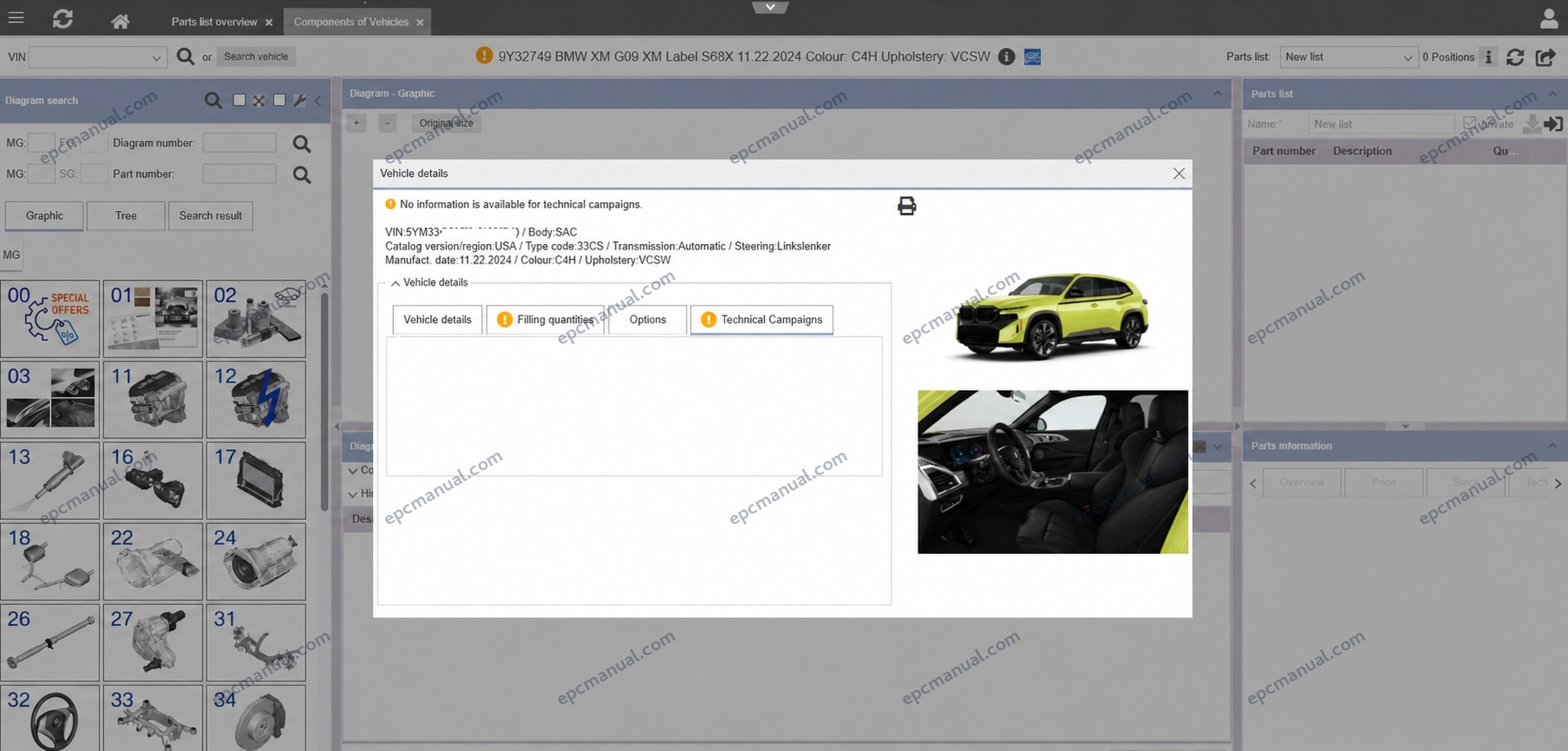Open main group 01 thumbnail
This screenshot has width=1568, height=751.
pyautogui.click(x=153, y=319)
